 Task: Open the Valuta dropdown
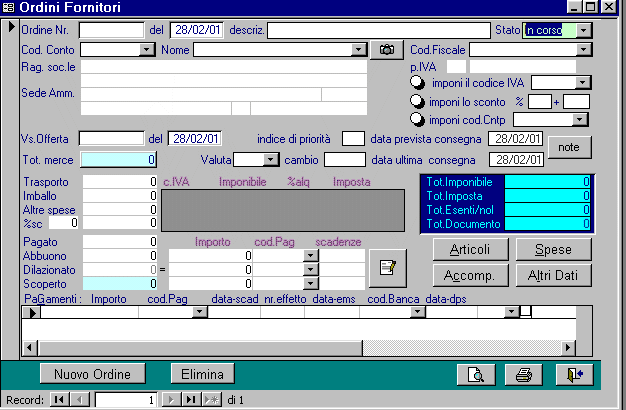(271, 160)
